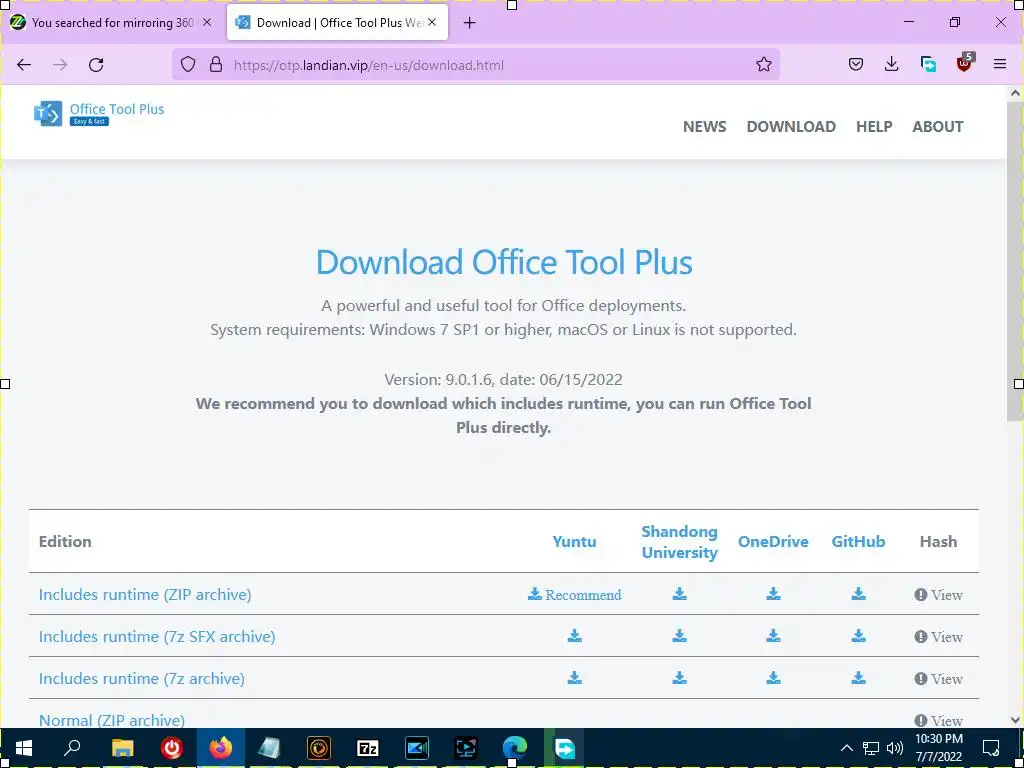Click the blue-green screen mirroring extension icon

click(x=928, y=64)
